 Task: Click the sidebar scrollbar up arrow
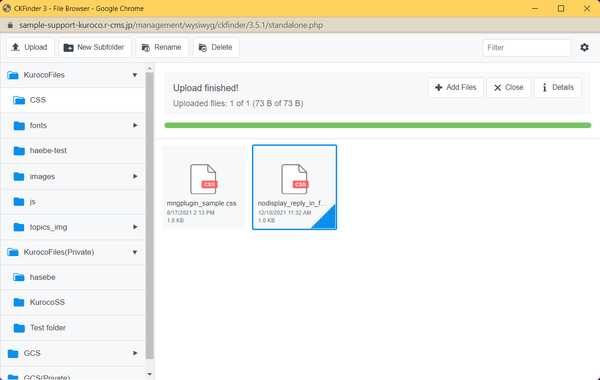pyautogui.click(x=150, y=68)
